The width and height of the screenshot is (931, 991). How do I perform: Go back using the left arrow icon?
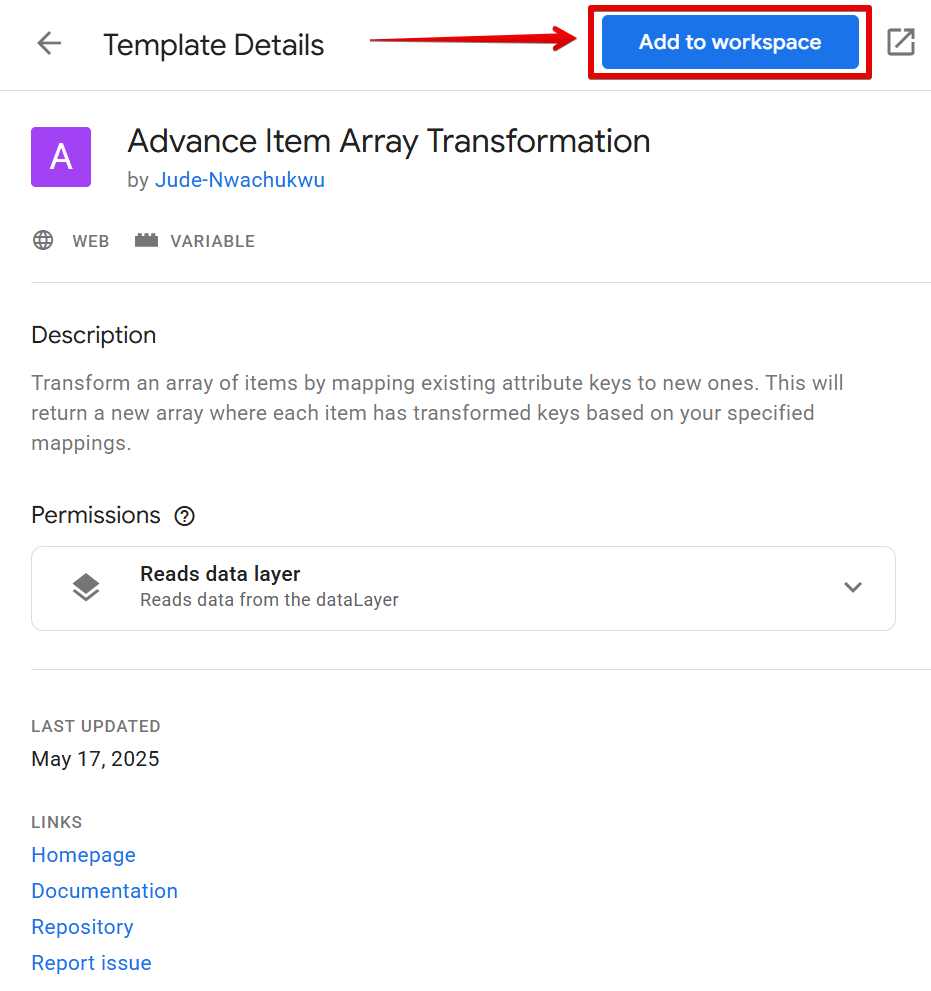pos(49,43)
